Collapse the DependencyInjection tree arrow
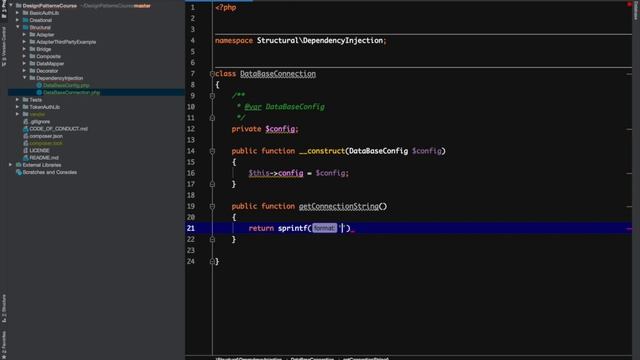 24,78
